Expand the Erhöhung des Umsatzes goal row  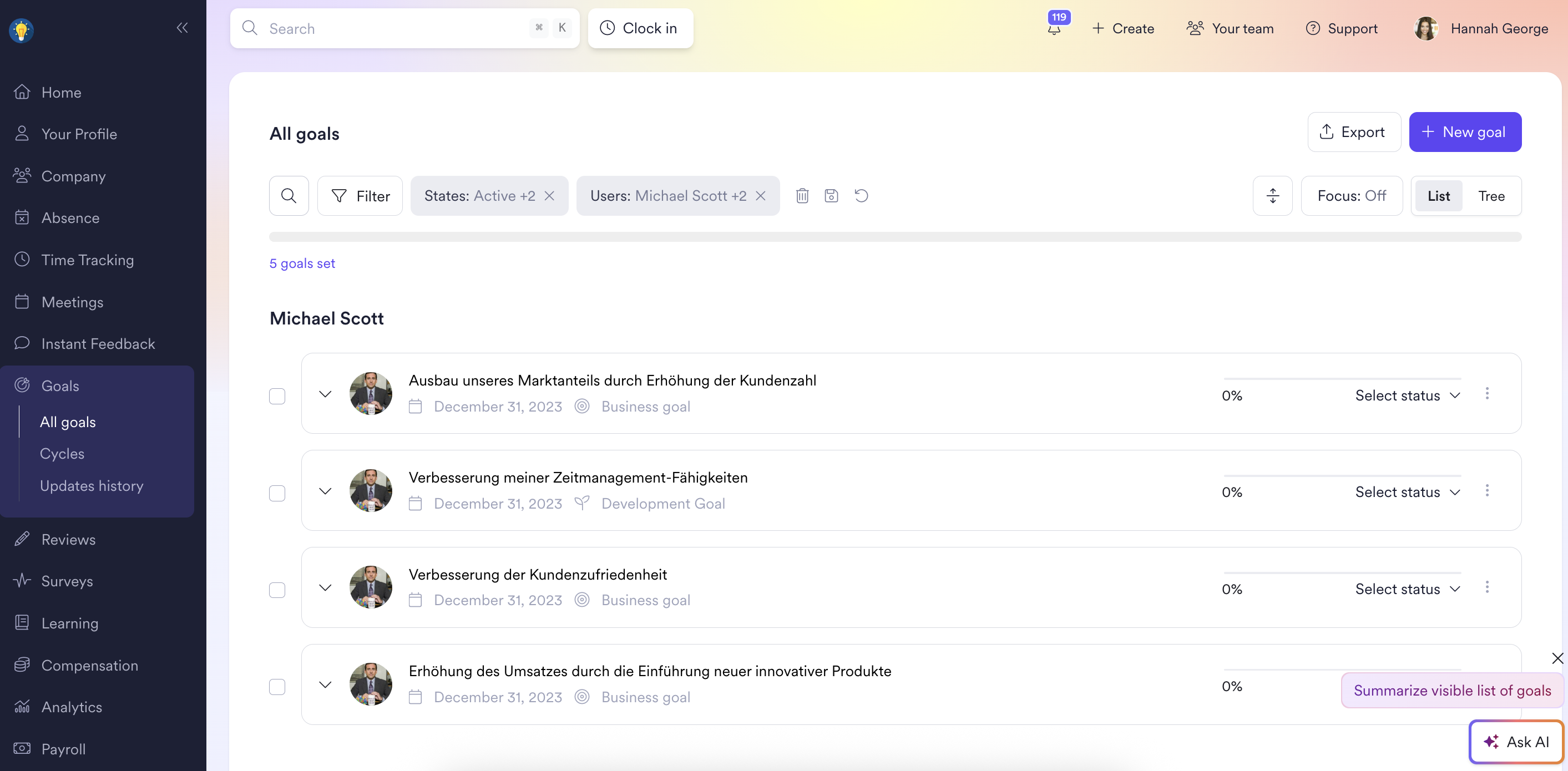click(326, 684)
